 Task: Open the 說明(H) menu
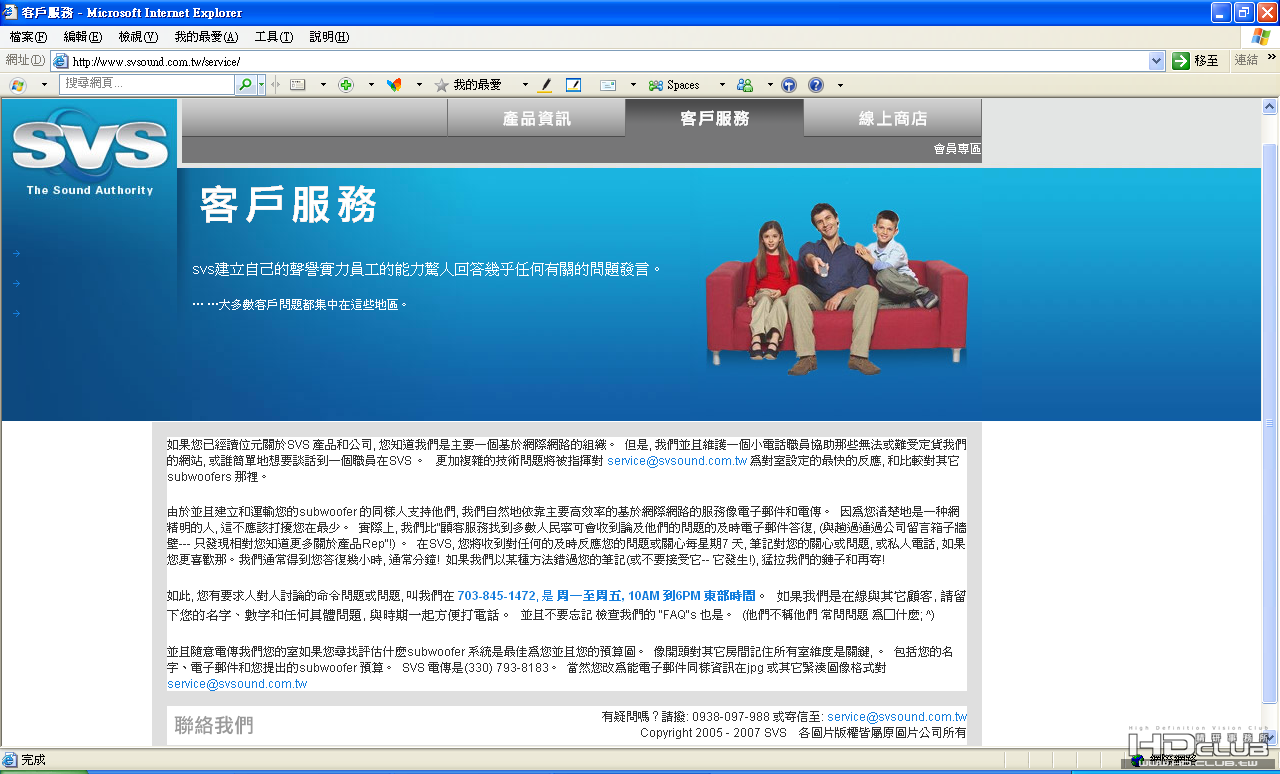click(x=329, y=37)
